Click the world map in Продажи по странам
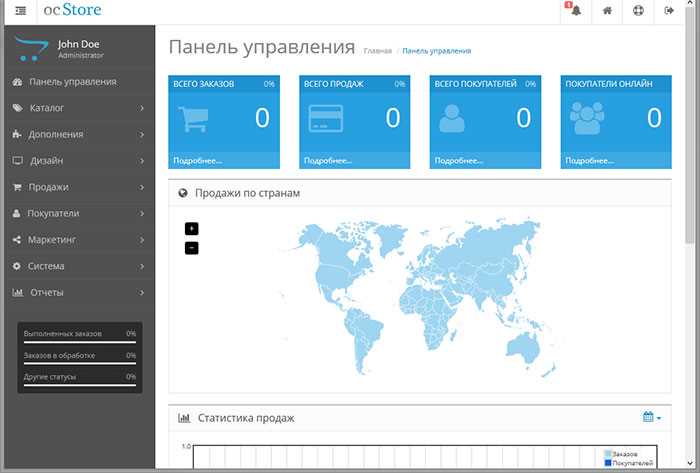The image size is (700, 473). 420,298
